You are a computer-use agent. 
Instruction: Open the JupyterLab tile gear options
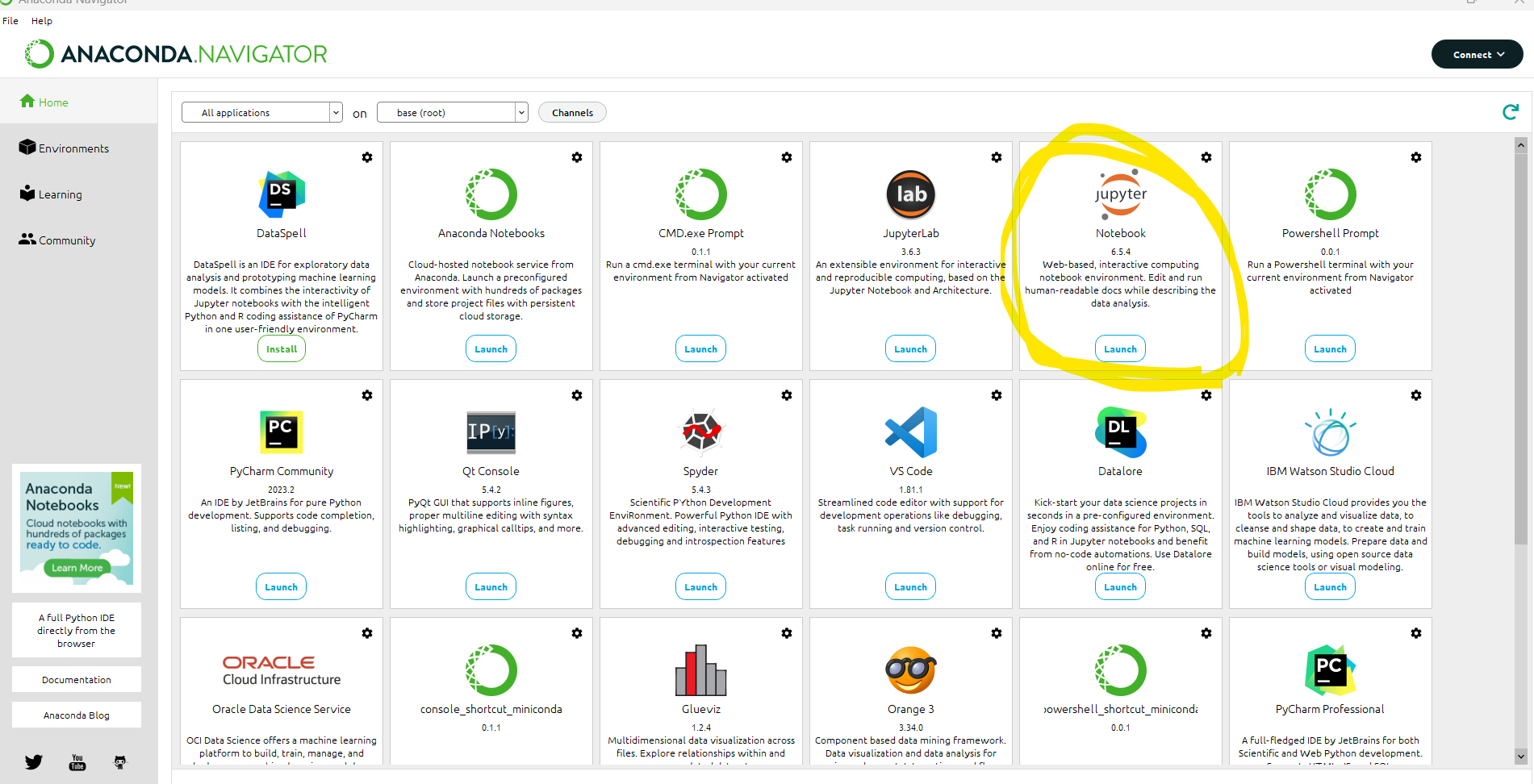997,157
